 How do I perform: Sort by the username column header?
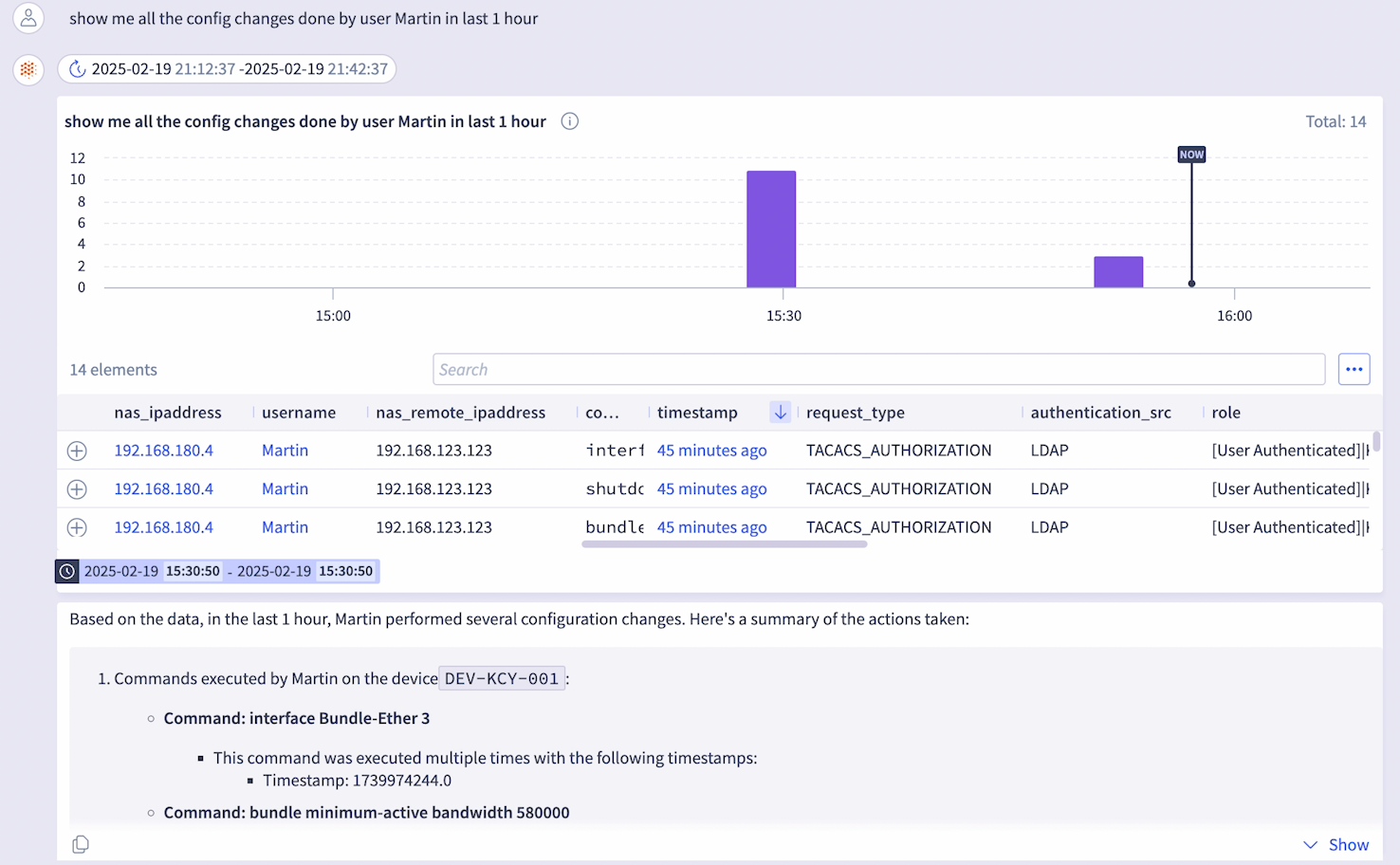click(x=299, y=413)
